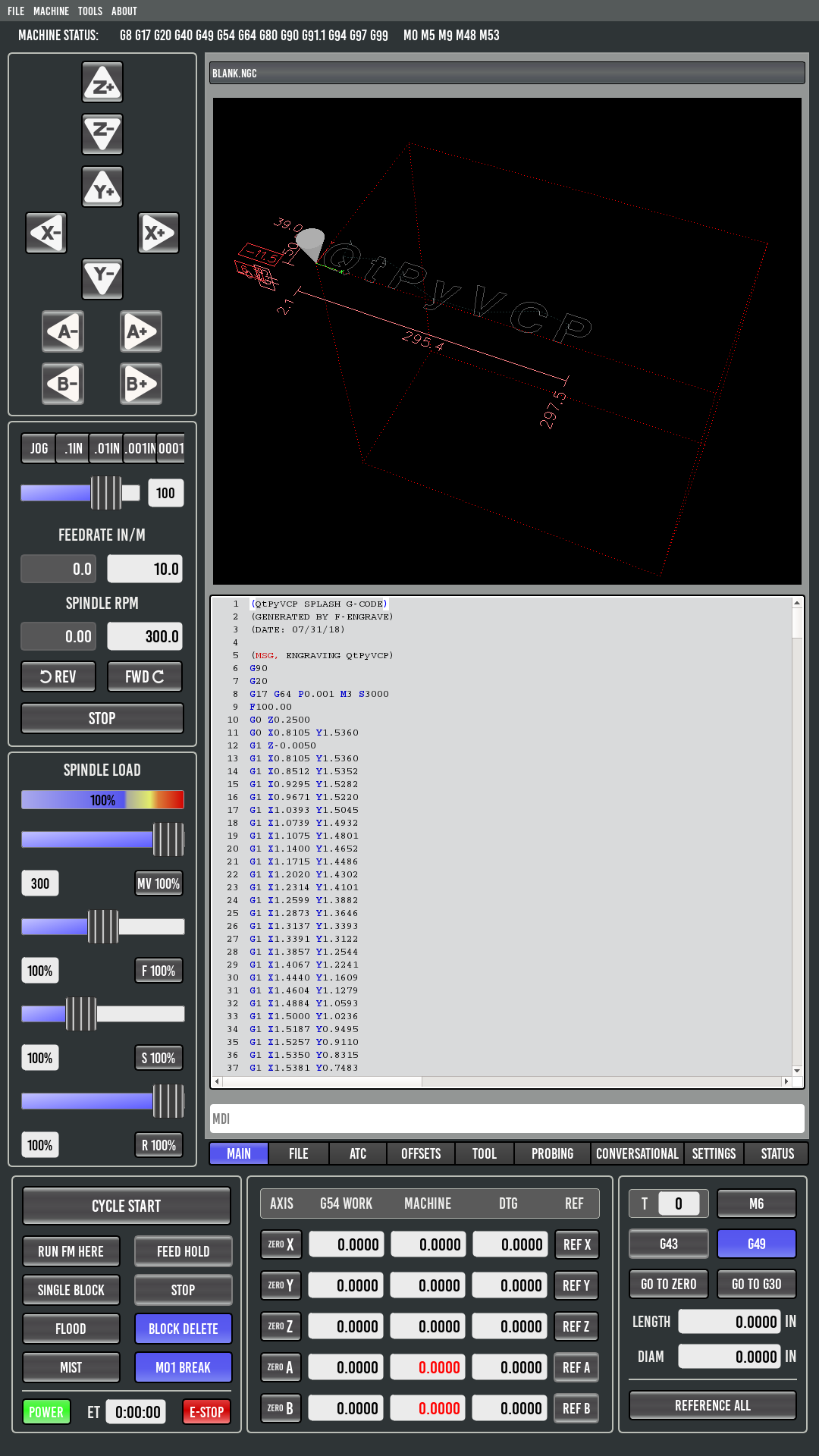Open the MACHINE menu

pyautogui.click(x=51, y=11)
